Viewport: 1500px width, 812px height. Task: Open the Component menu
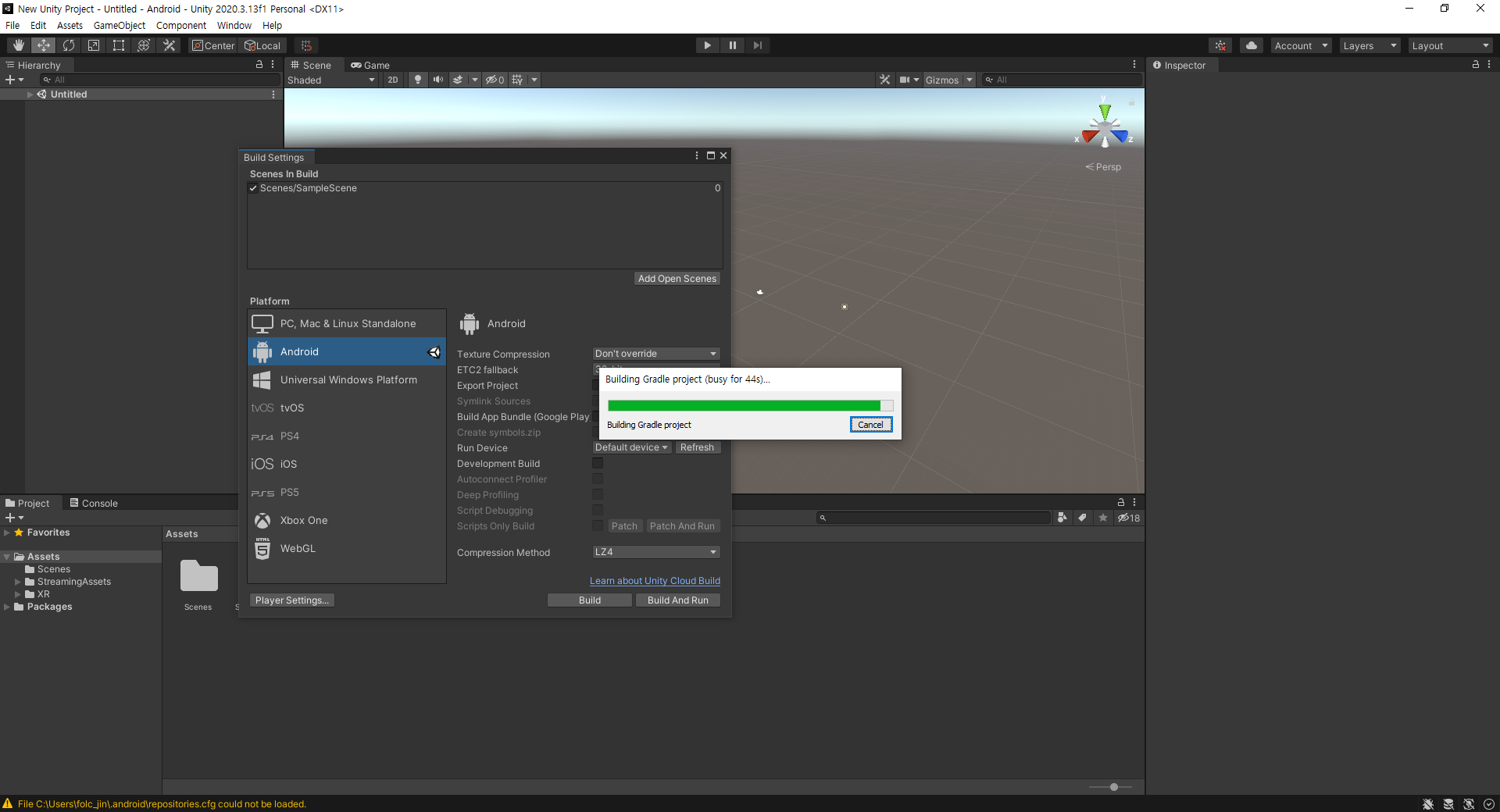(181, 25)
